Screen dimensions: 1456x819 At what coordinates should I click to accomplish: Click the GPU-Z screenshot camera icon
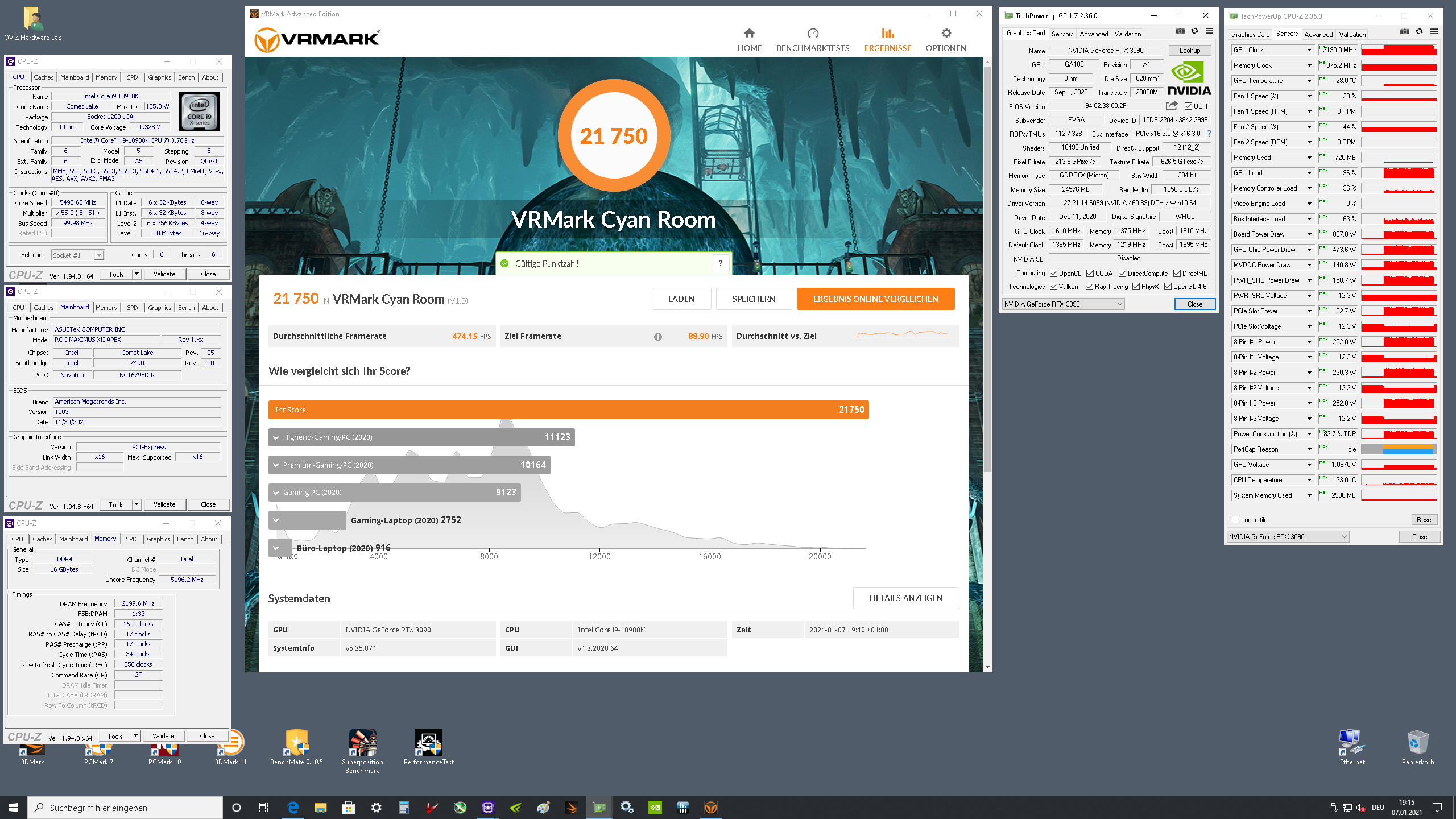click(x=1180, y=31)
